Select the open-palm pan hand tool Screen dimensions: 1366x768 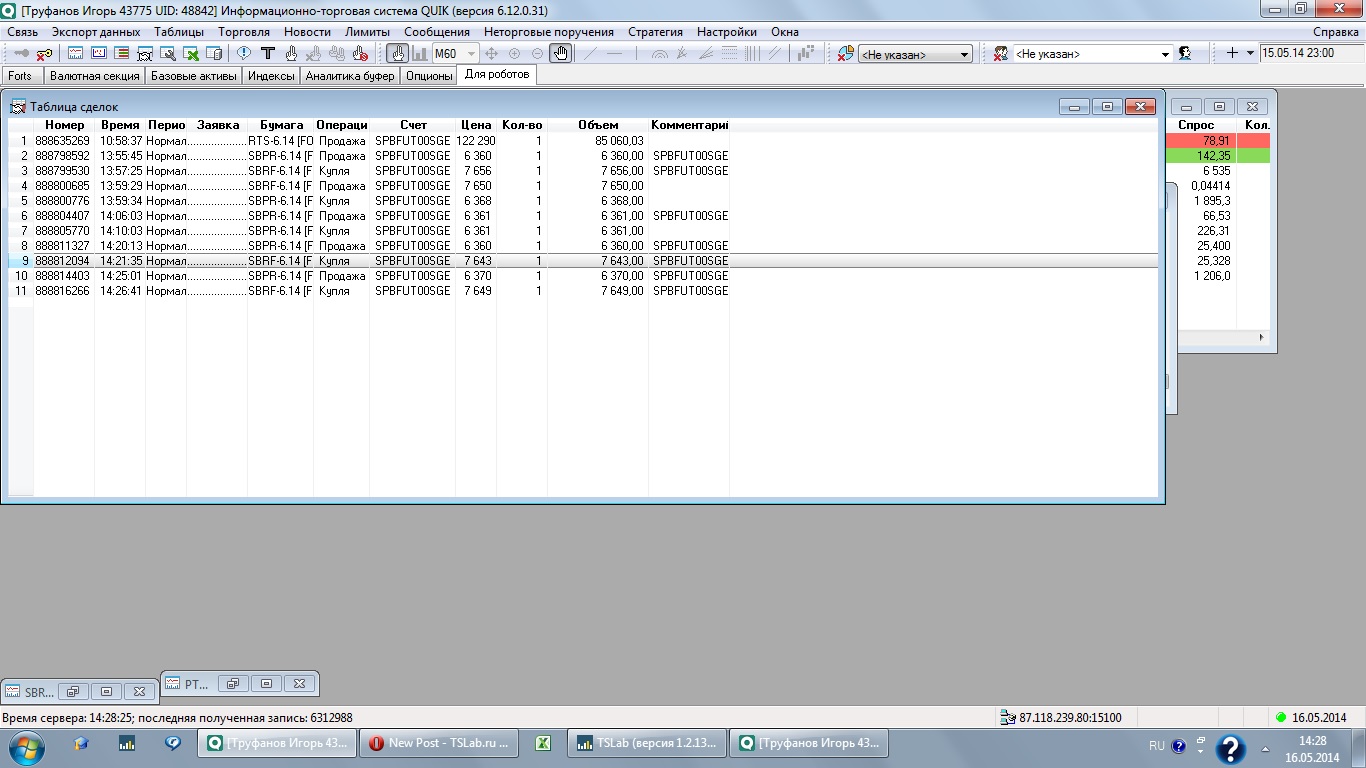(561, 53)
